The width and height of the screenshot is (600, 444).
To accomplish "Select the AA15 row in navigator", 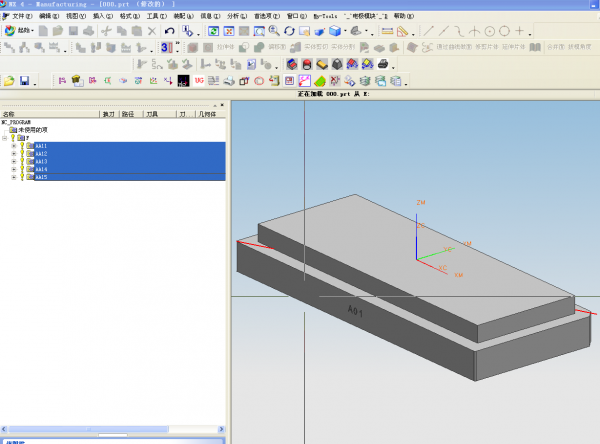I will point(130,177).
